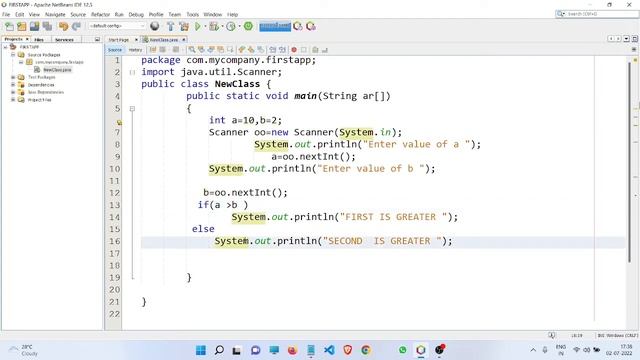Screen dimensions: 640x360
Task: Open WhatsApp from the taskbar
Action: coord(402,350)
